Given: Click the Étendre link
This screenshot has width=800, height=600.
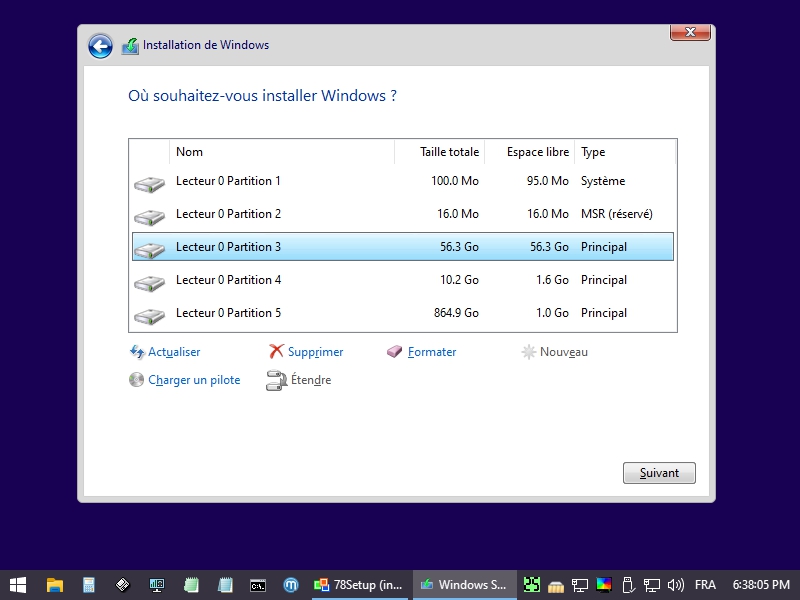Looking at the screenshot, I should pyautogui.click(x=310, y=380).
